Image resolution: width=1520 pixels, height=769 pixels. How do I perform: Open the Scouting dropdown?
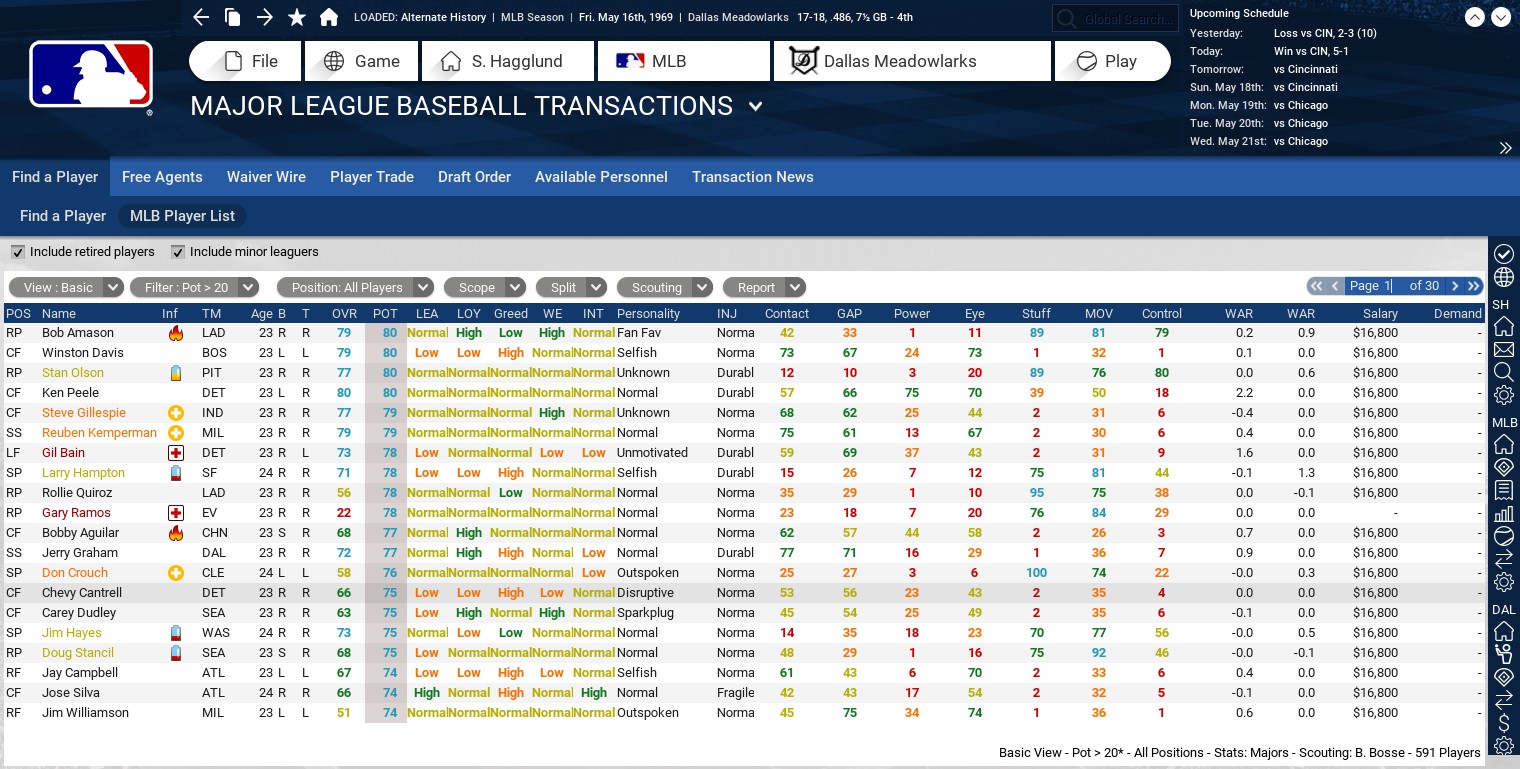[x=665, y=287]
